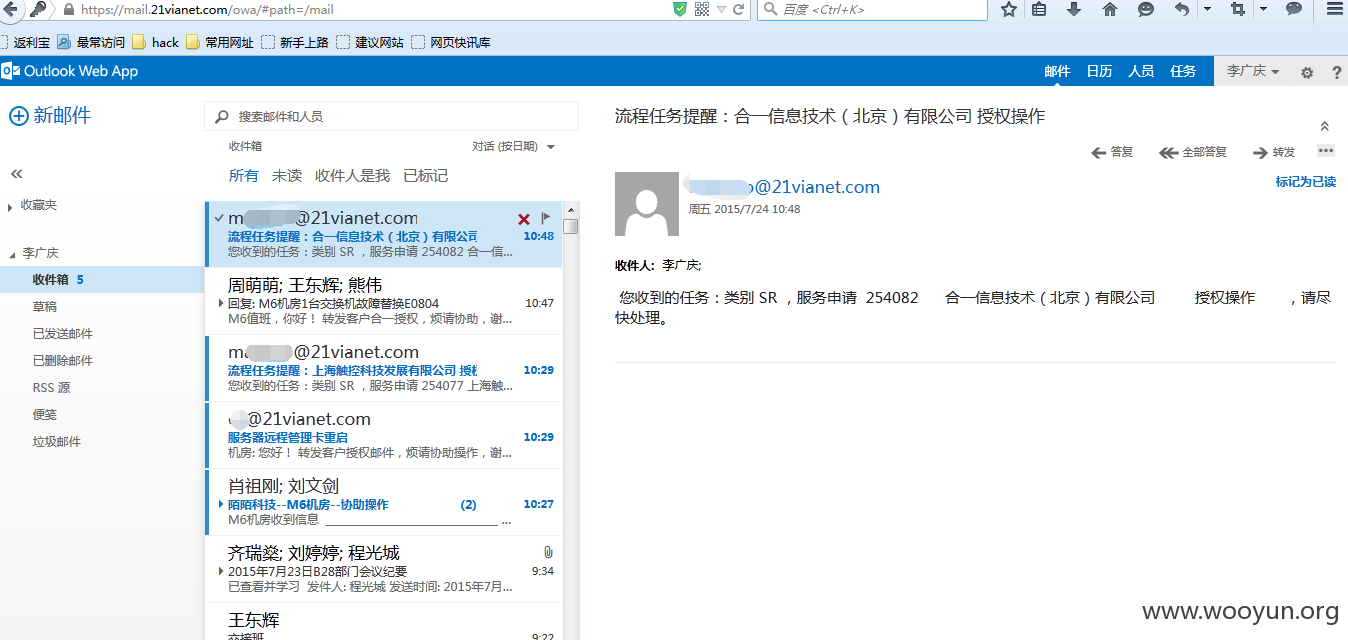
Task: Collapse the 李广庆 mailbox tree
Action: click(x=12, y=254)
